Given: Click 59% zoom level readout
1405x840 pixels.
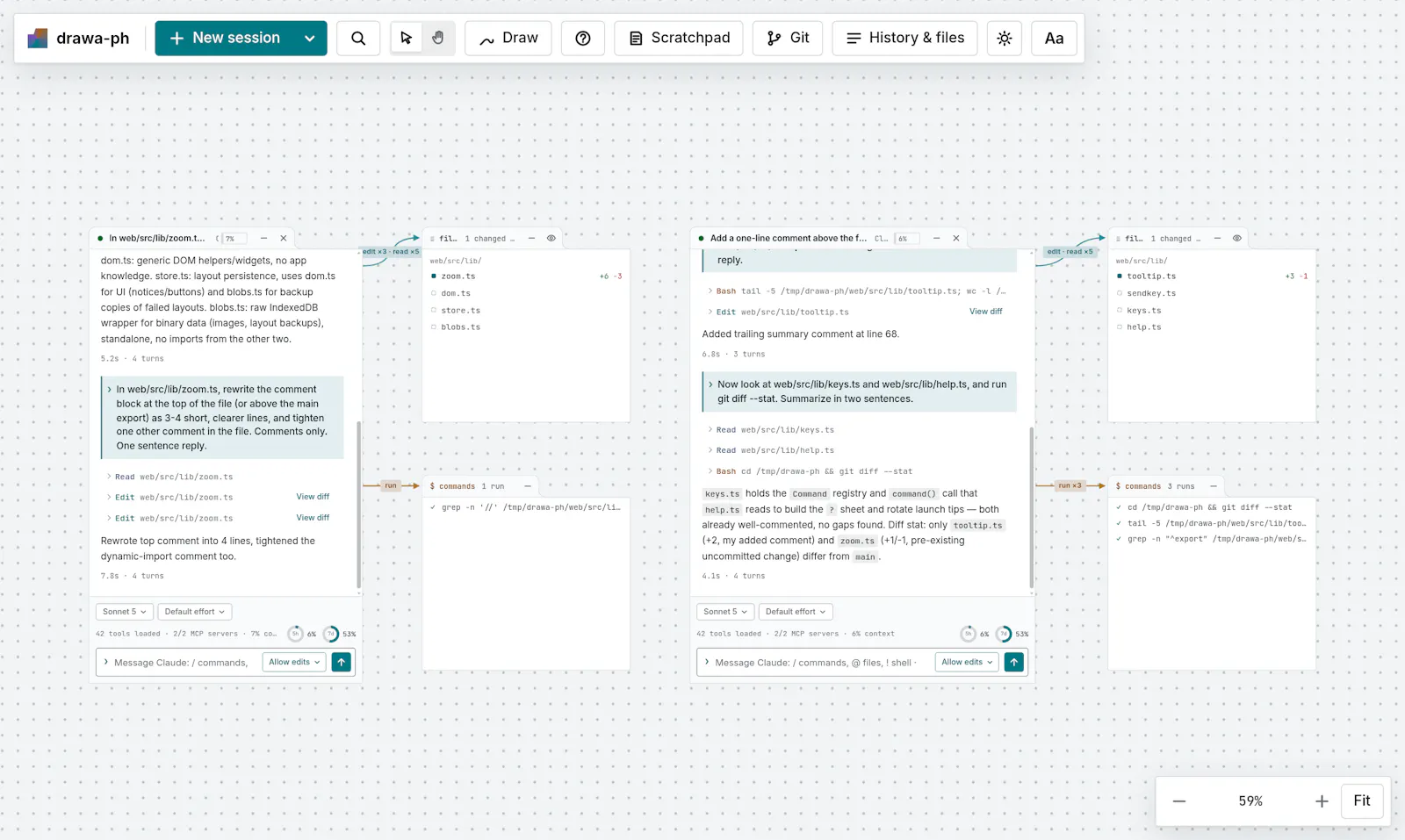Looking at the screenshot, I should click(x=1250, y=801).
